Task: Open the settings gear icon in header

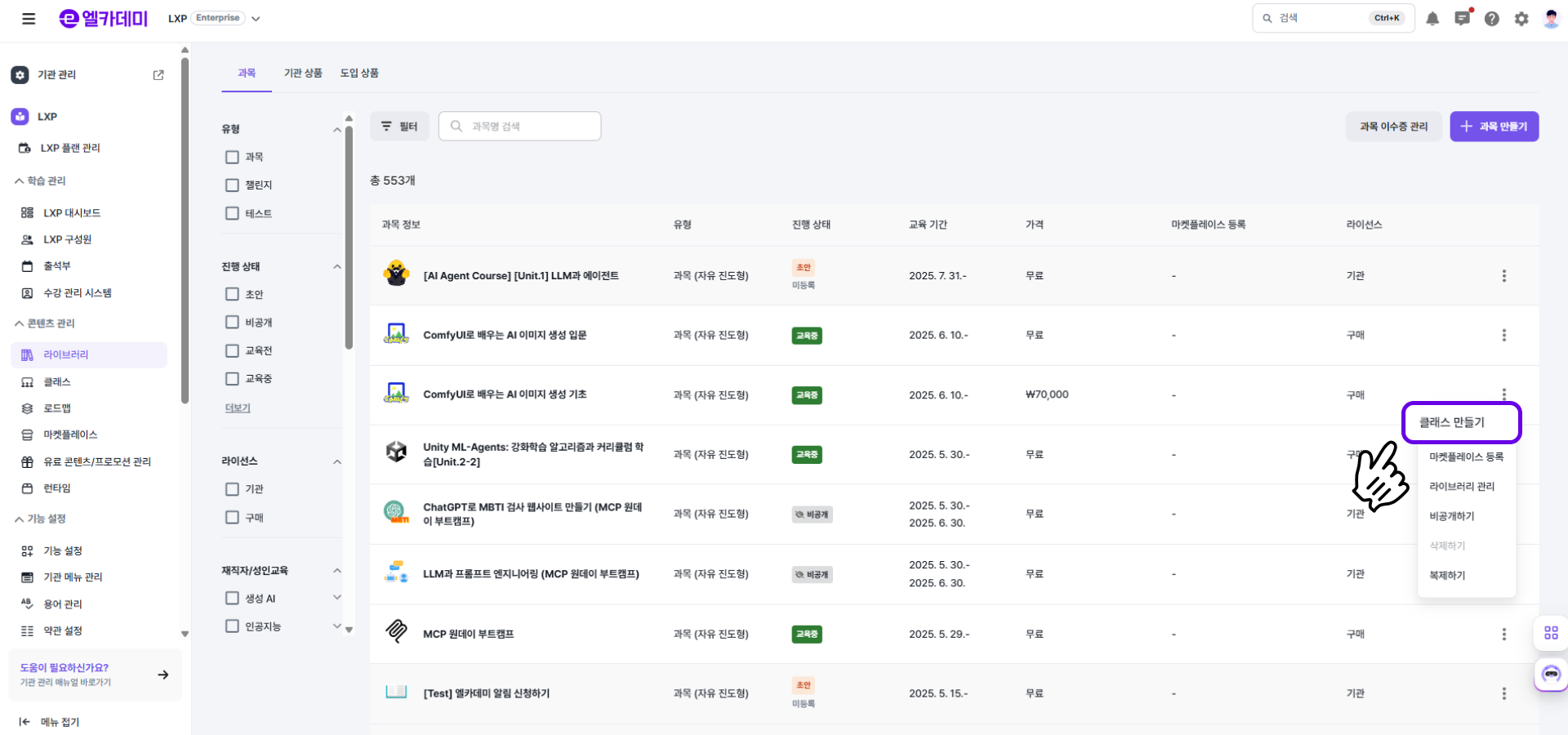Action: [x=1521, y=19]
